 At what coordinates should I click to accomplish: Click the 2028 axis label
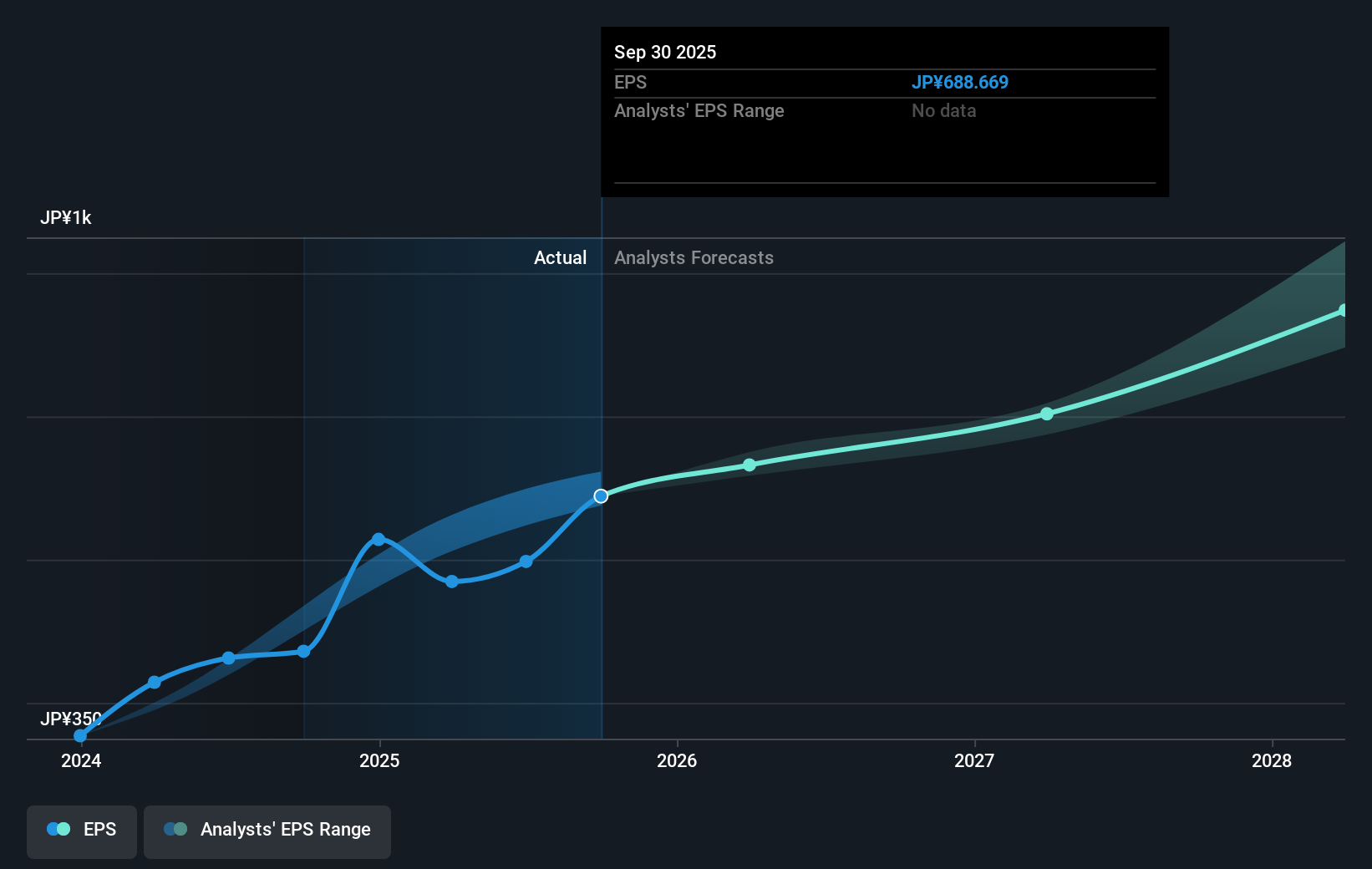click(1271, 761)
